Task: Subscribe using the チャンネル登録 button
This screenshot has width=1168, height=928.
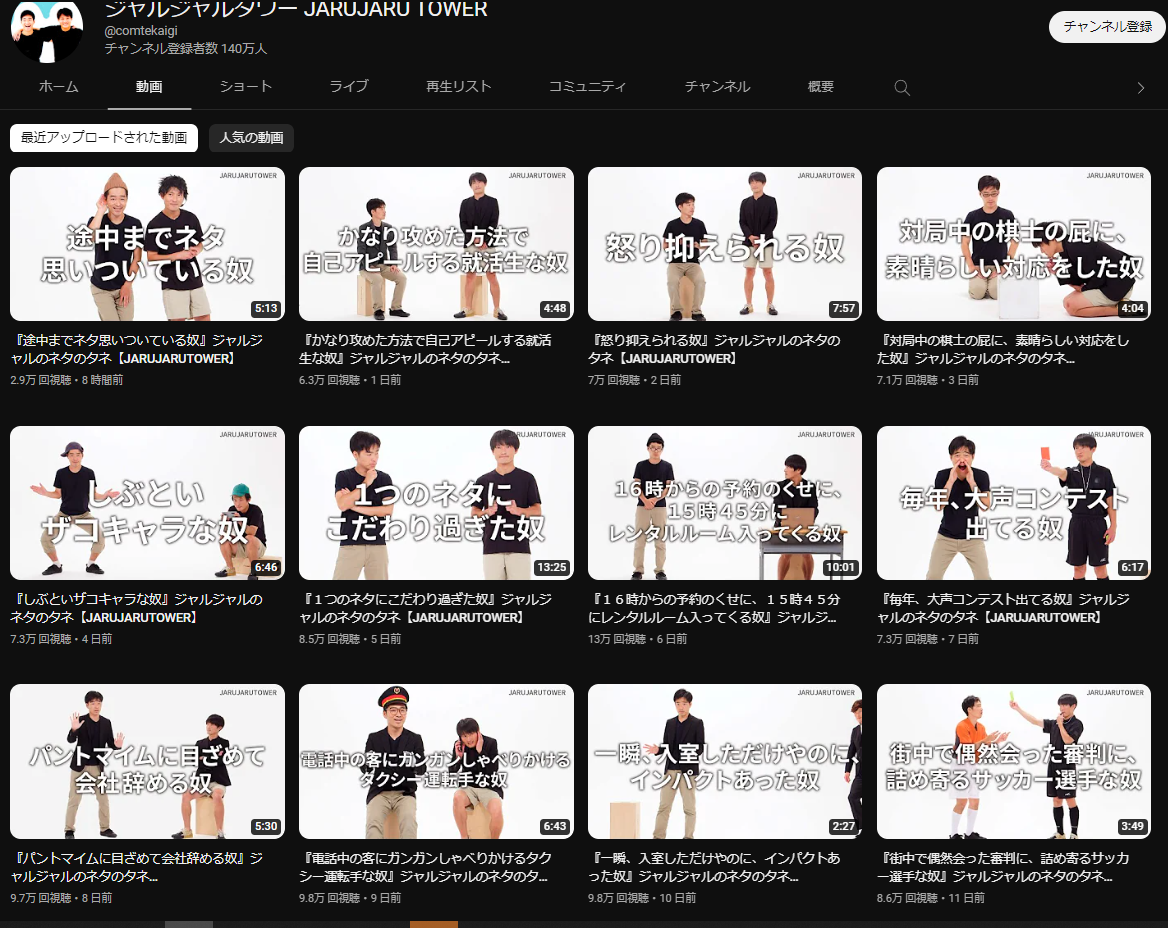Action: tap(1107, 27)
